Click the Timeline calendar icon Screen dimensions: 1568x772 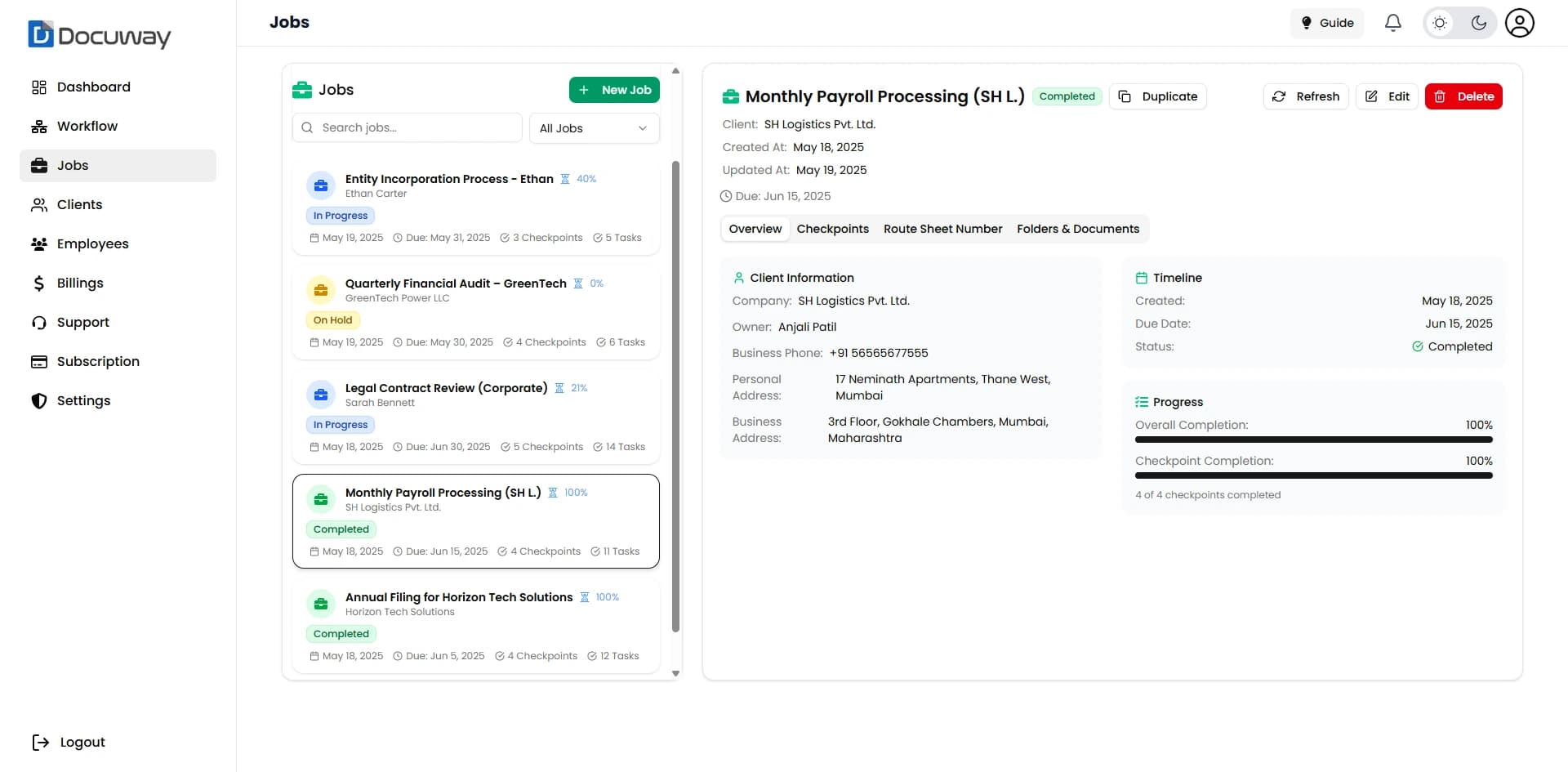click(x=1142, y=278)
